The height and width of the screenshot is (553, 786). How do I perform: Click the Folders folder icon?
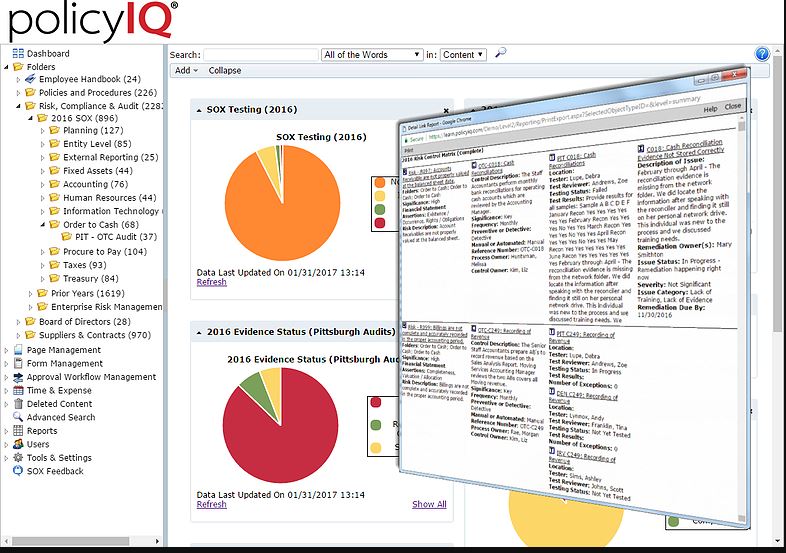click(18, 67)
